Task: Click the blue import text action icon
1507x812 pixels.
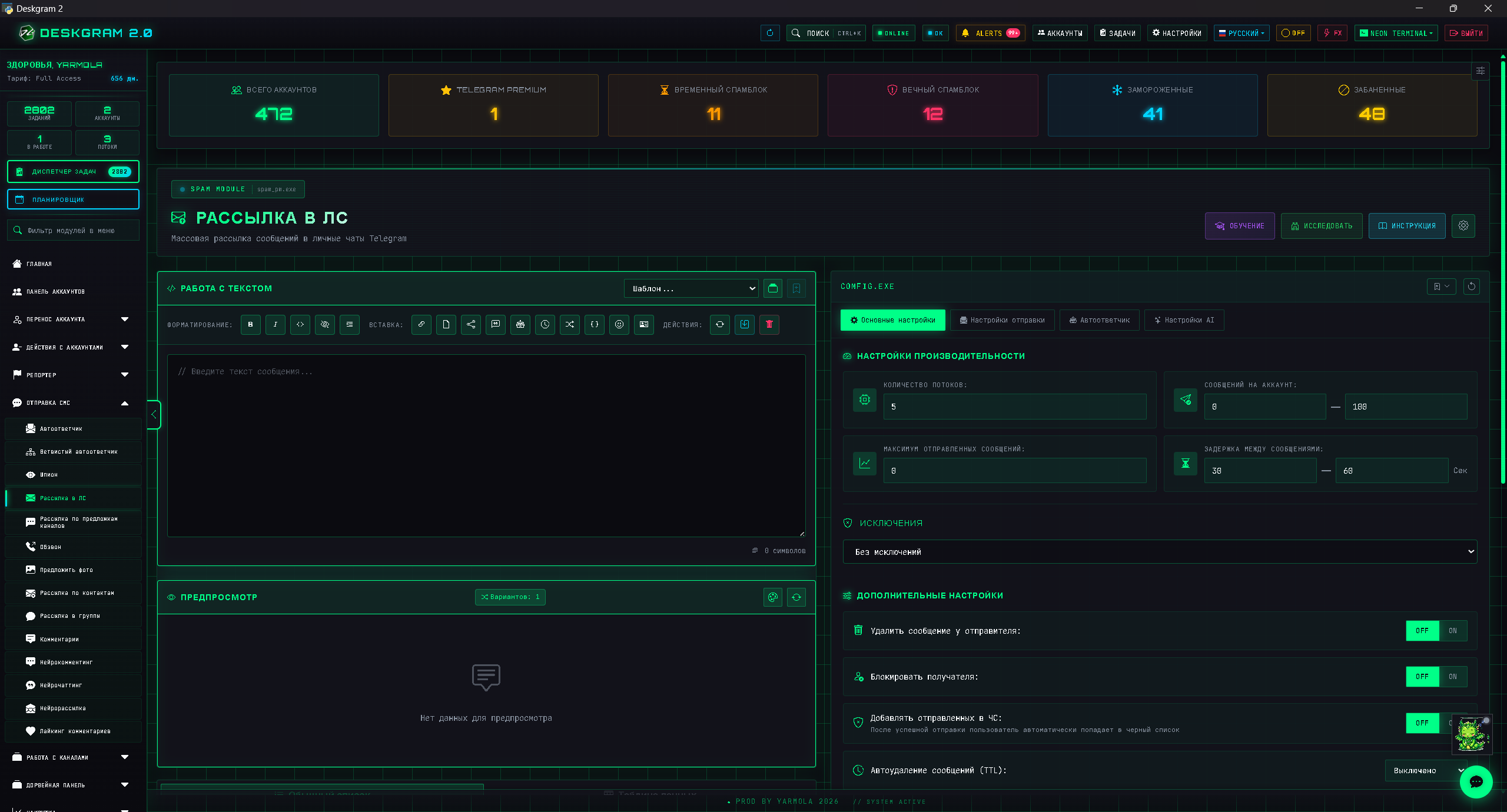Action: (745, 324)
